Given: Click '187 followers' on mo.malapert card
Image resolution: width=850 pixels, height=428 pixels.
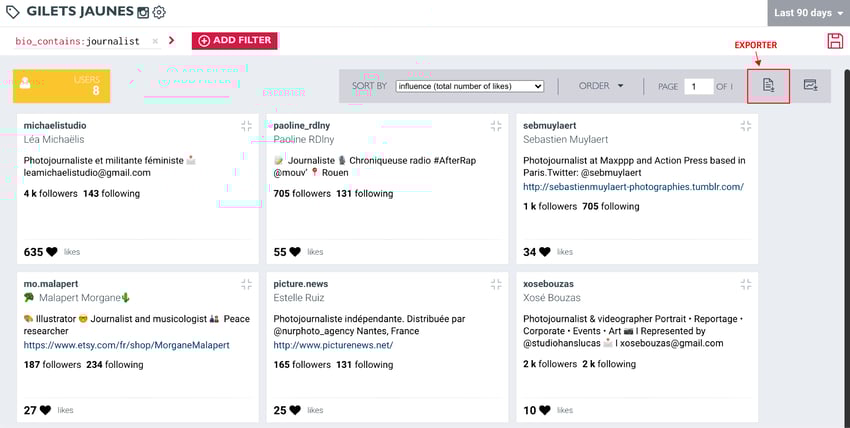Looking at the screenshot, I should tap(52, 365).
